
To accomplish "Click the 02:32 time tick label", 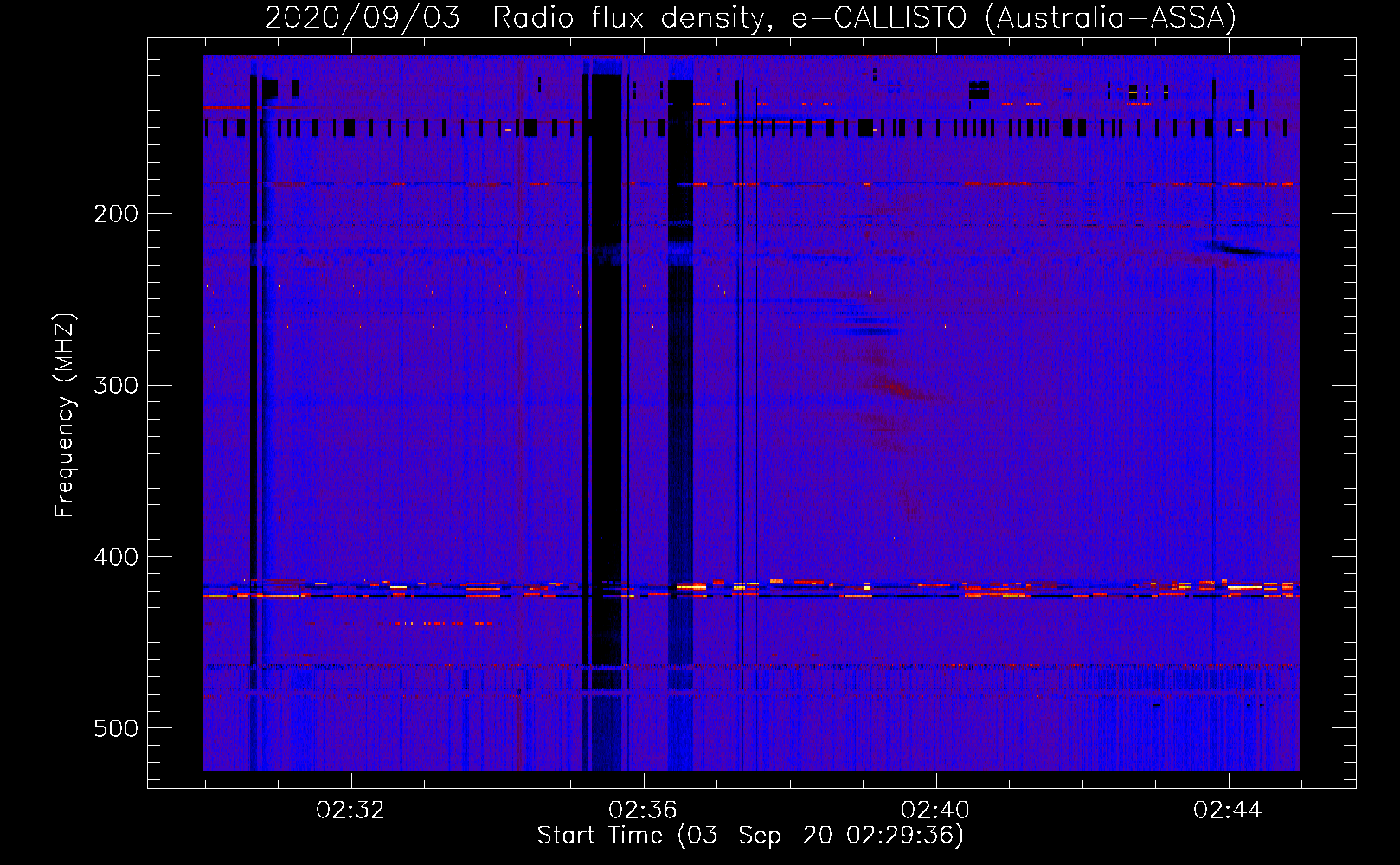I will pos(350,811).
